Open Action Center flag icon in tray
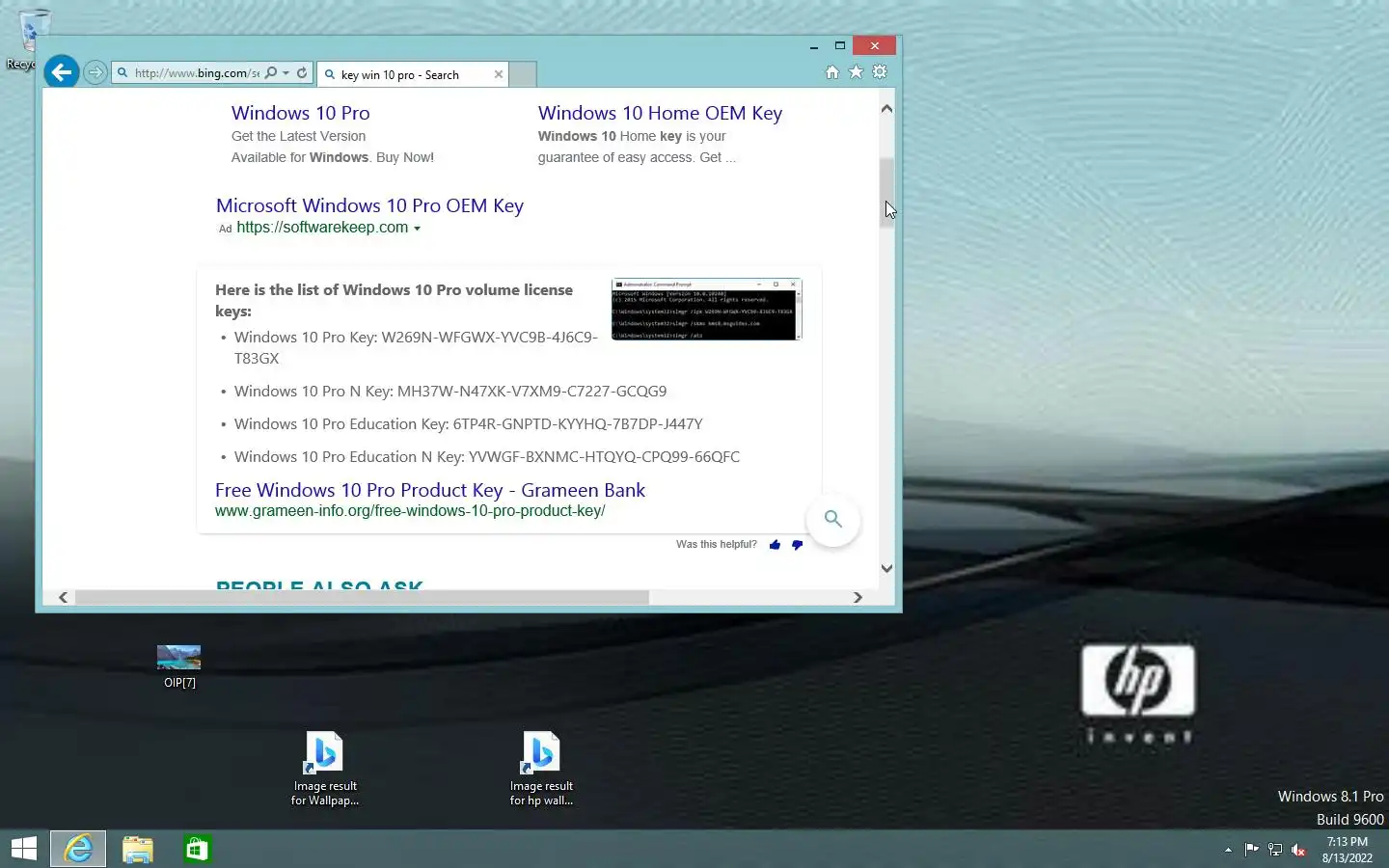Viewport: 1389px width, 868px height. point(1251,850)
